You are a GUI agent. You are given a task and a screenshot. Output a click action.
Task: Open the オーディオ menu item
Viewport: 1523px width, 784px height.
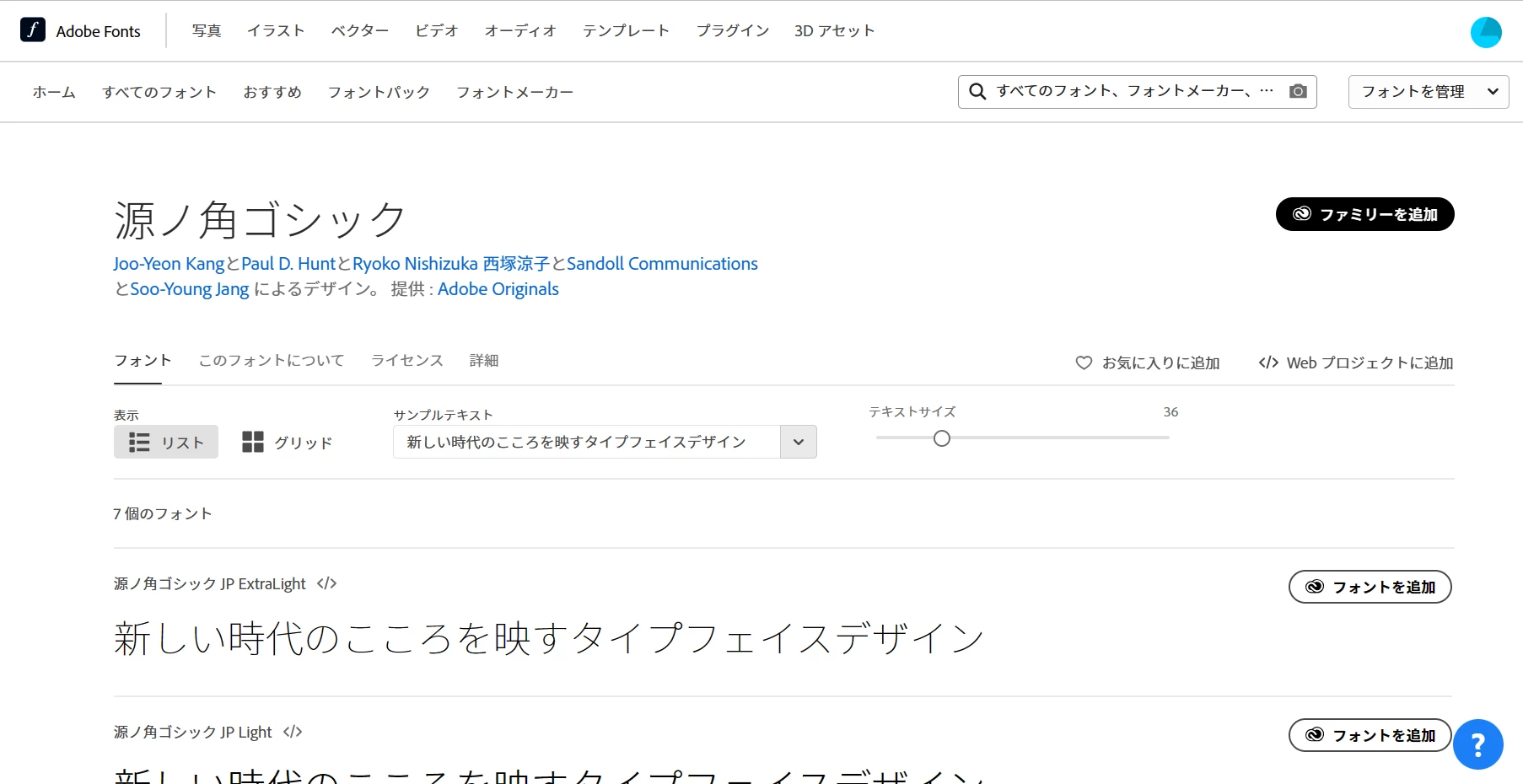click(520, 31)
